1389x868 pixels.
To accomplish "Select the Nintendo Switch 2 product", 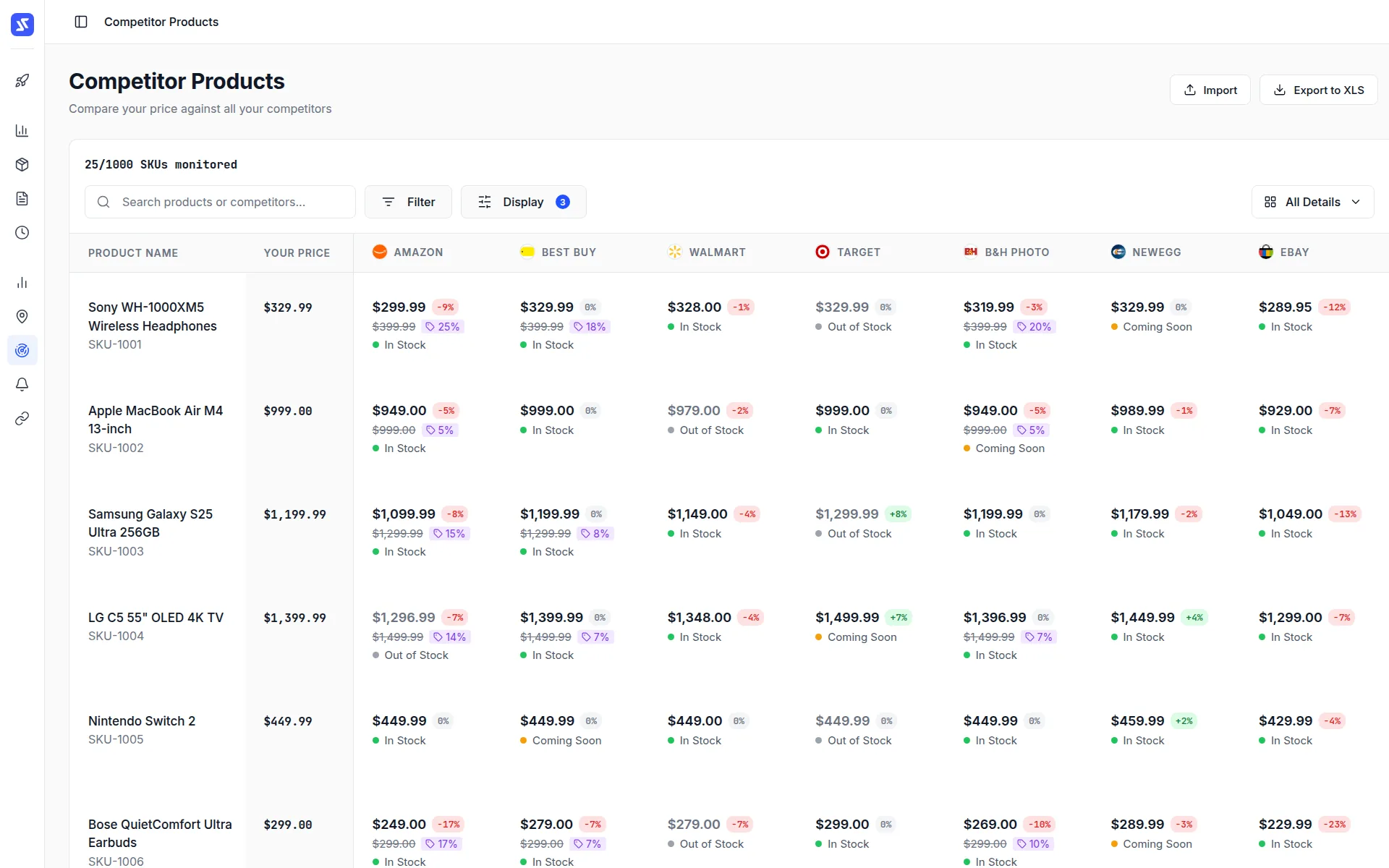I will click(142, 721).
